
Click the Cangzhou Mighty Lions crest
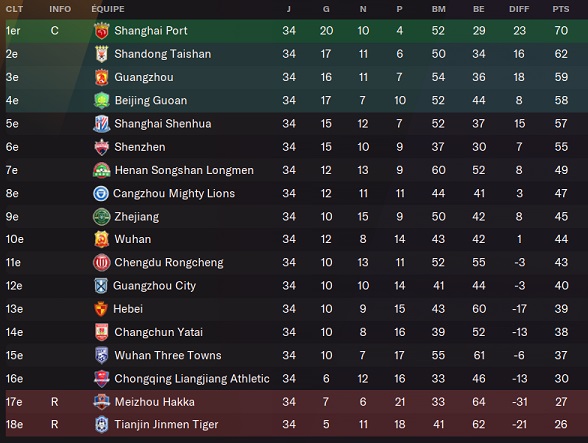pos(101,194)
